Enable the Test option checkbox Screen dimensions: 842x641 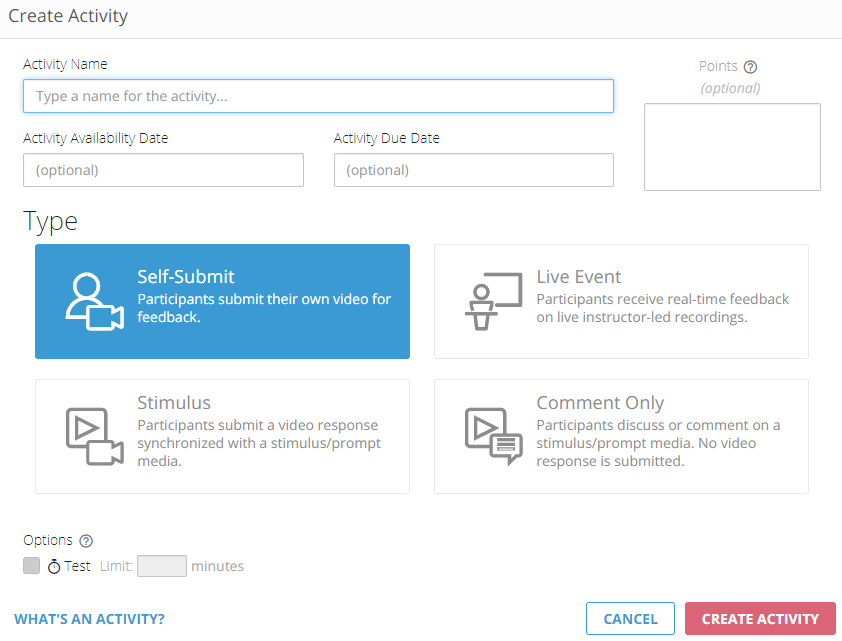[32, 565]
